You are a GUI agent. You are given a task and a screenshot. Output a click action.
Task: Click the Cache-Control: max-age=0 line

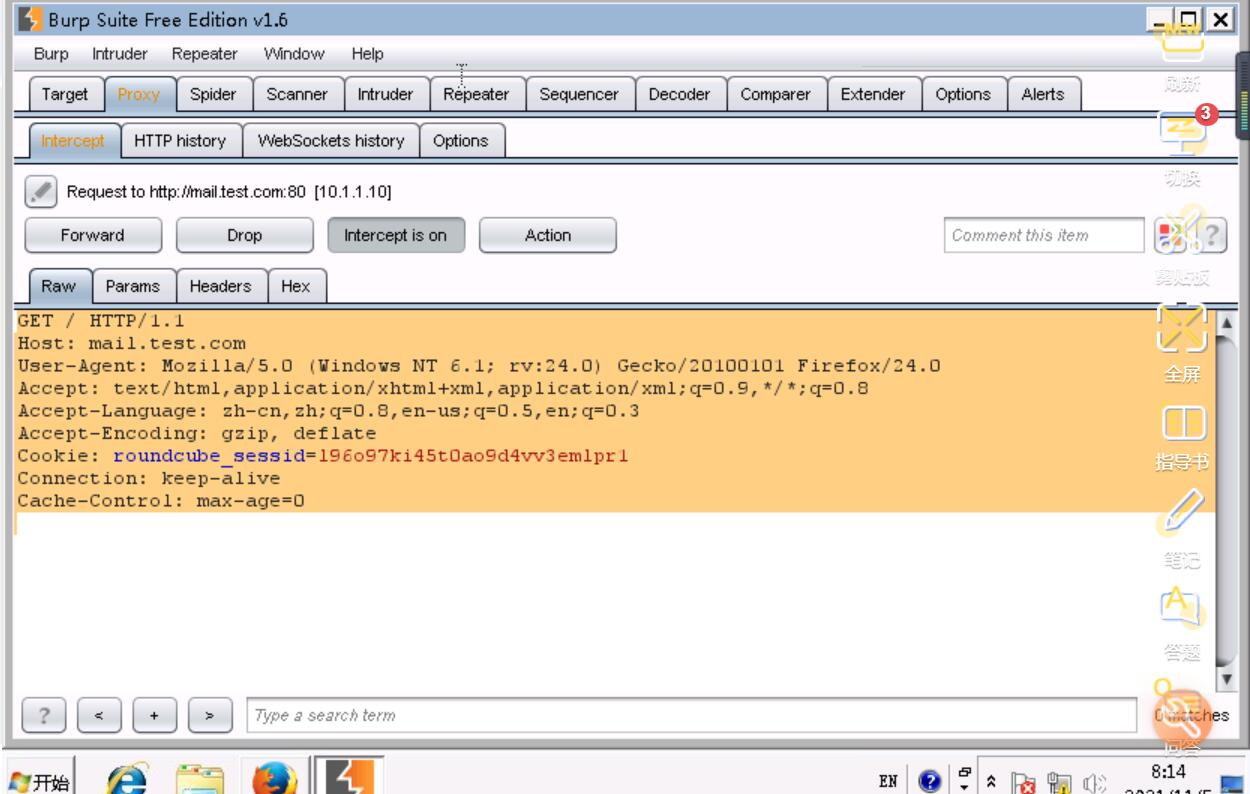(x=161, y=501)
